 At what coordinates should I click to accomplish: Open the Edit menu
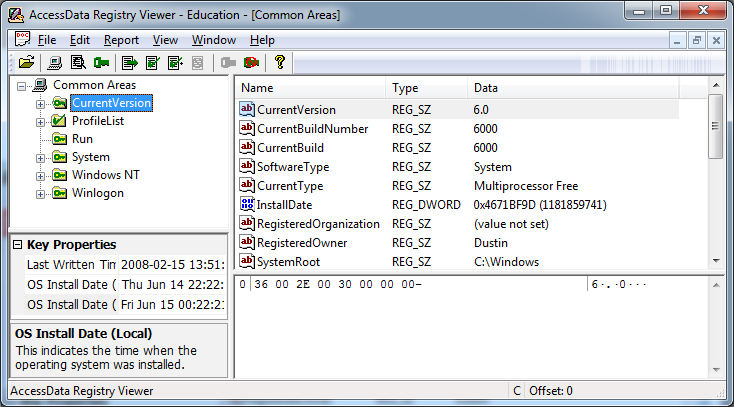click(x=80, y=40)
